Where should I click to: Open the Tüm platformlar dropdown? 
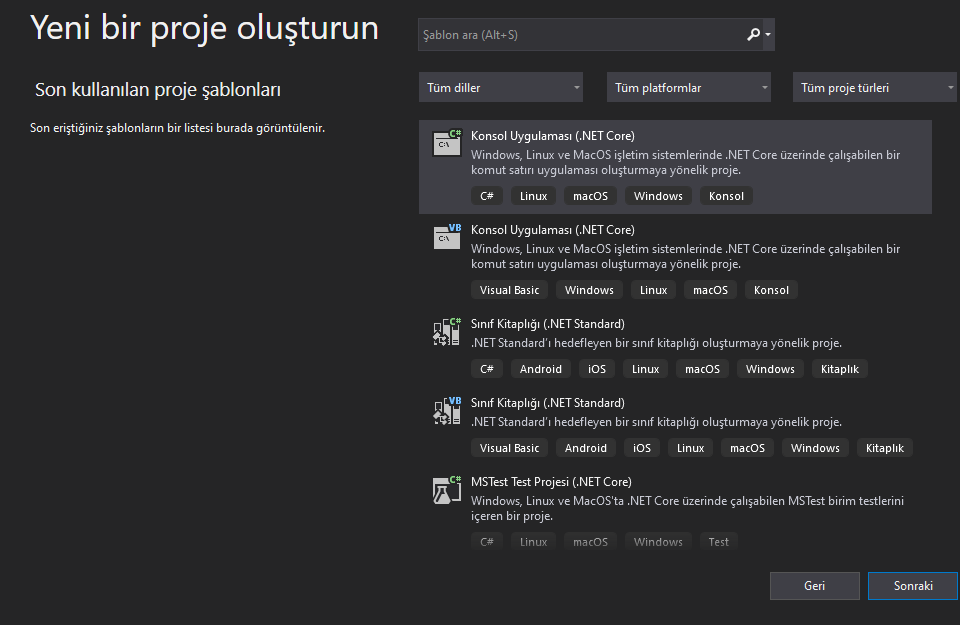tap(689, 88)
